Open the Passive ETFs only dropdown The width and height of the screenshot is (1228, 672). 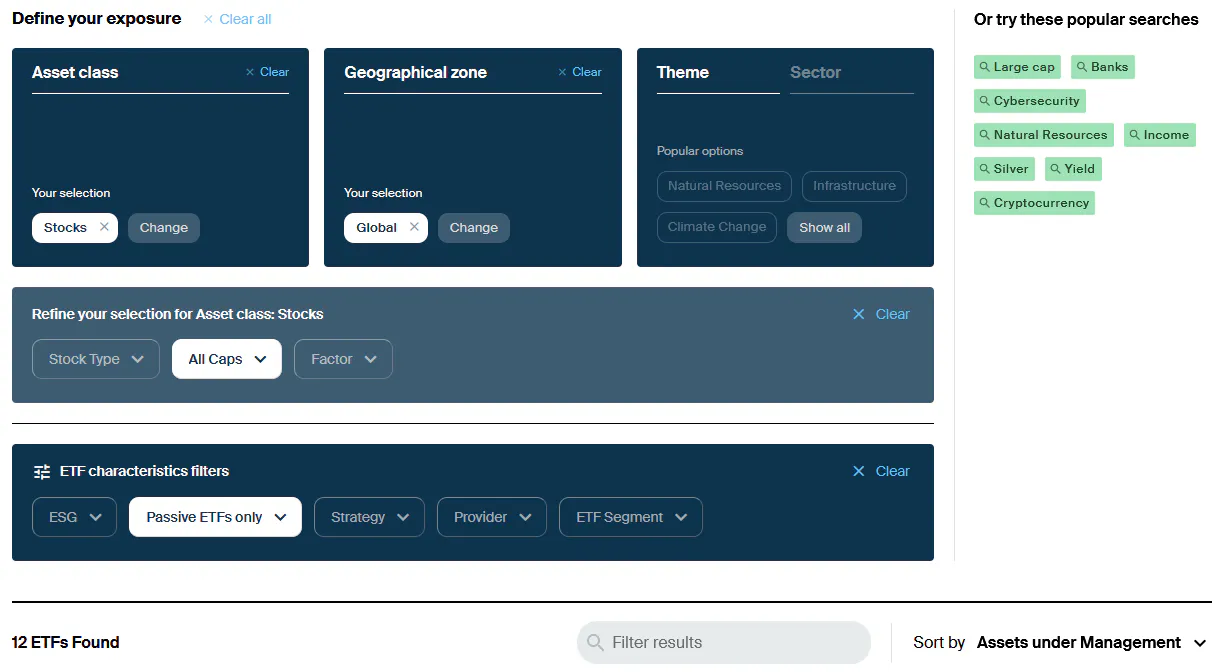[215, 517]
